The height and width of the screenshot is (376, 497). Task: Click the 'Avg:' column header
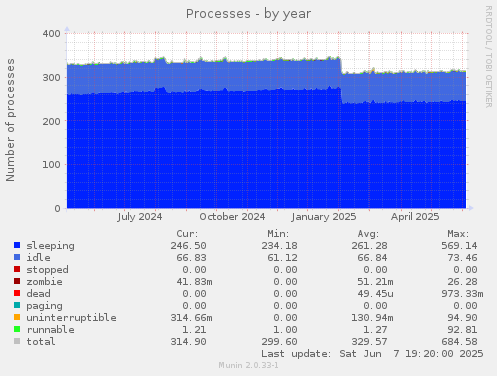click(x=368, y=234)
